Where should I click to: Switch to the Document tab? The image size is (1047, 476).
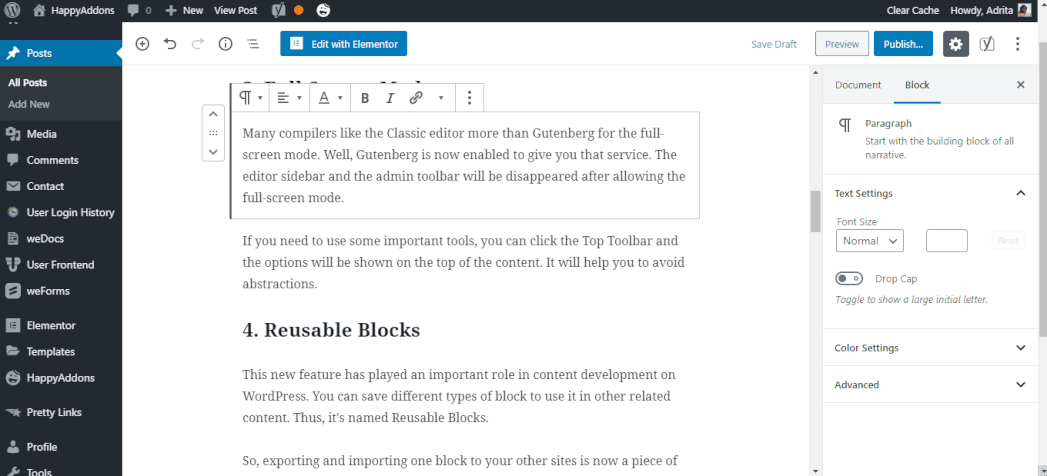pos(858,85)
